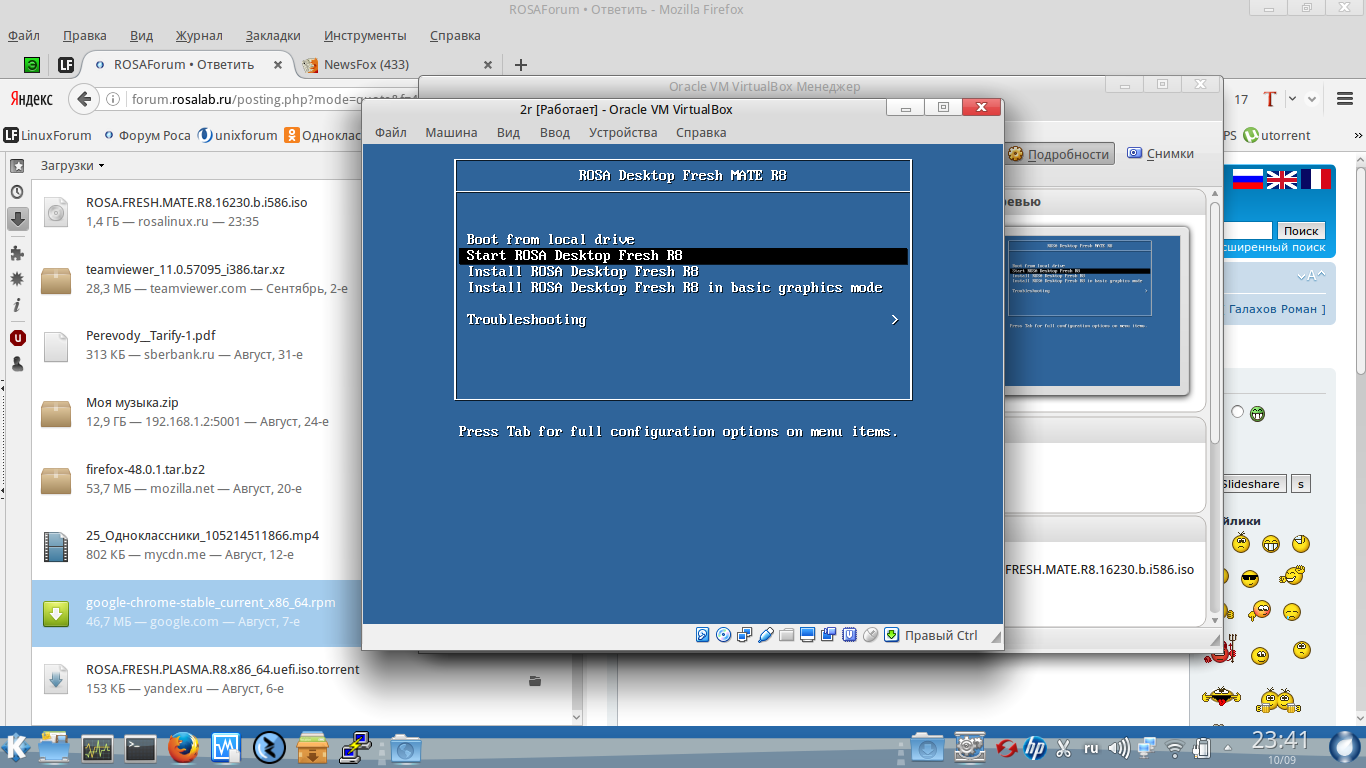Viewport: 1366px width, 768px height.
Task: Open Машина menu in VirtualBox VM window
Action: [451, 133]
